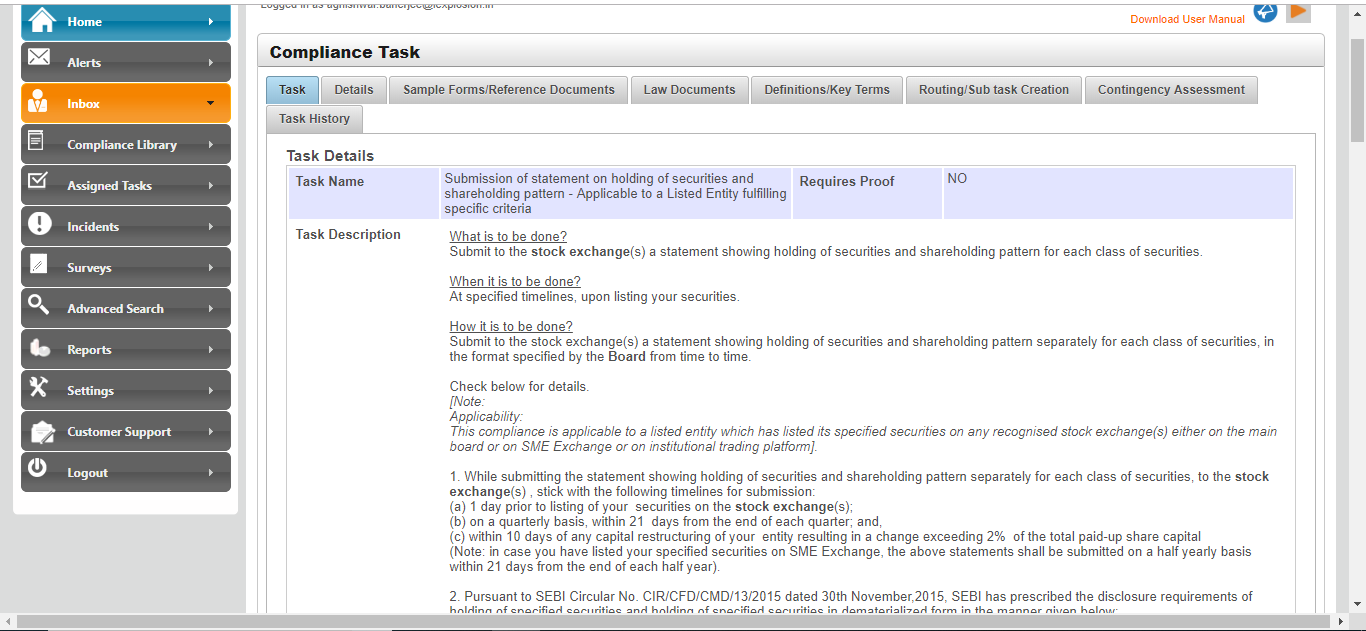Click the 'How it is to be done?' heading
The width and height of the screenshot is (1366, 631).
(511, 327)
